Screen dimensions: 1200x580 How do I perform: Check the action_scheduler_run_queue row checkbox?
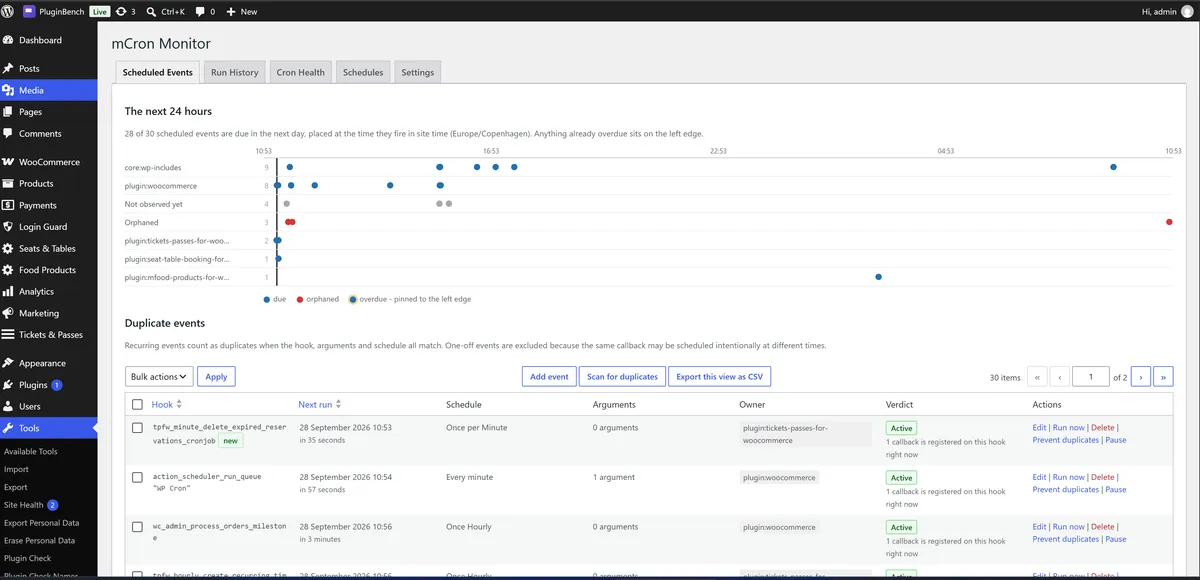click(x=138, y=477)
